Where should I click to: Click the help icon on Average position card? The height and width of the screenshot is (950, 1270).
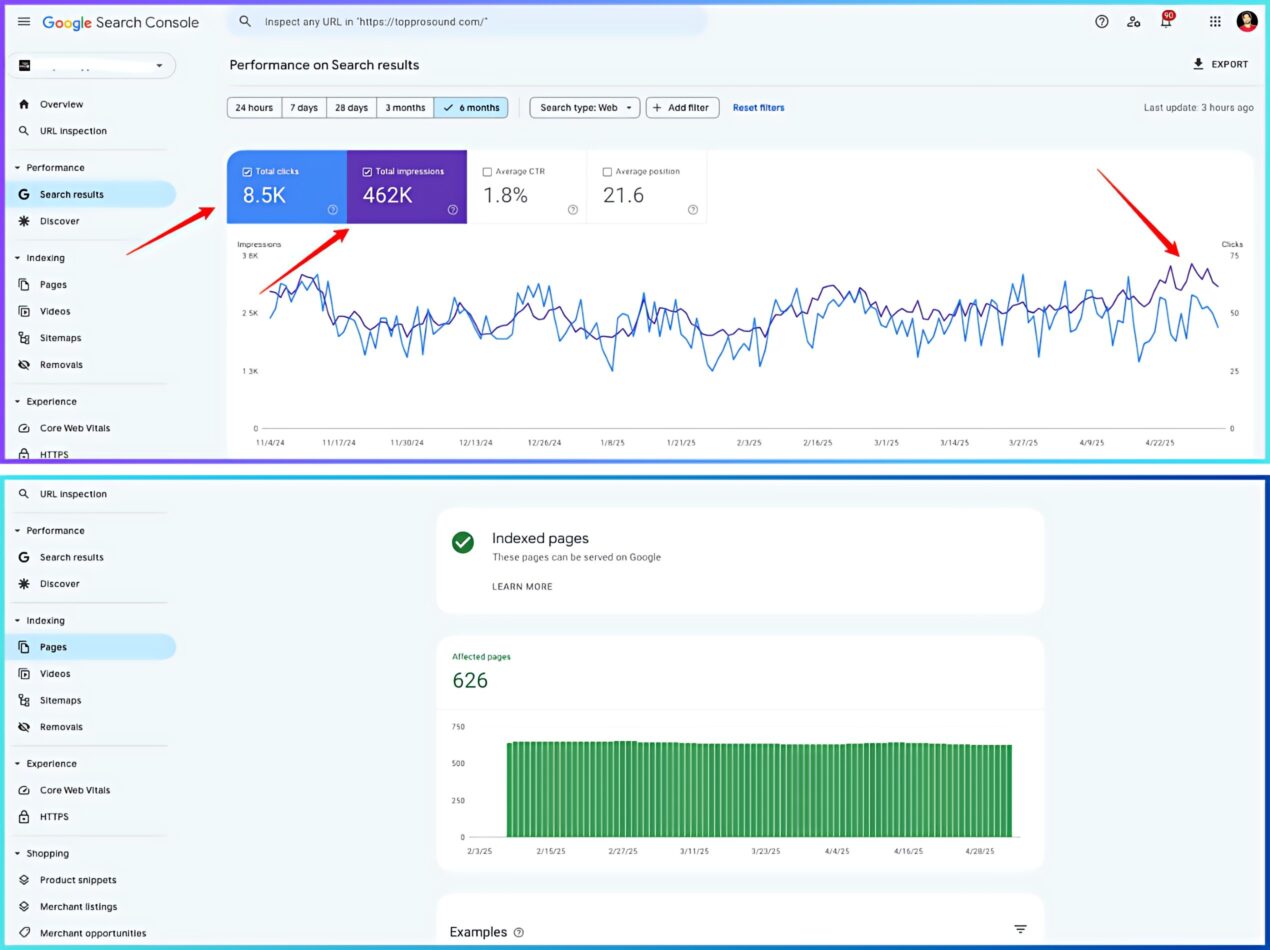coord(693,210)
